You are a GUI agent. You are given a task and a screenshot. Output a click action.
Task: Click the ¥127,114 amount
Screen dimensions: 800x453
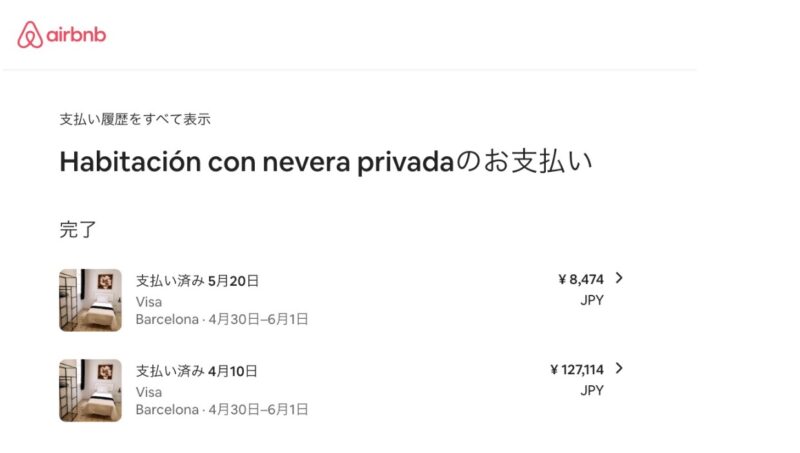(577, 370)
